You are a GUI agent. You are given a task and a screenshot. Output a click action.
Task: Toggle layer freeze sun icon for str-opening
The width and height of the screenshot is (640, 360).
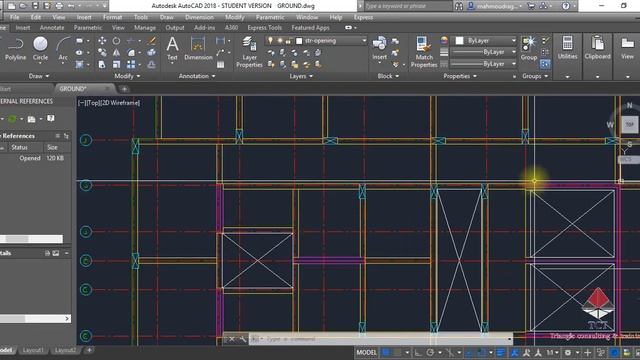280,40
